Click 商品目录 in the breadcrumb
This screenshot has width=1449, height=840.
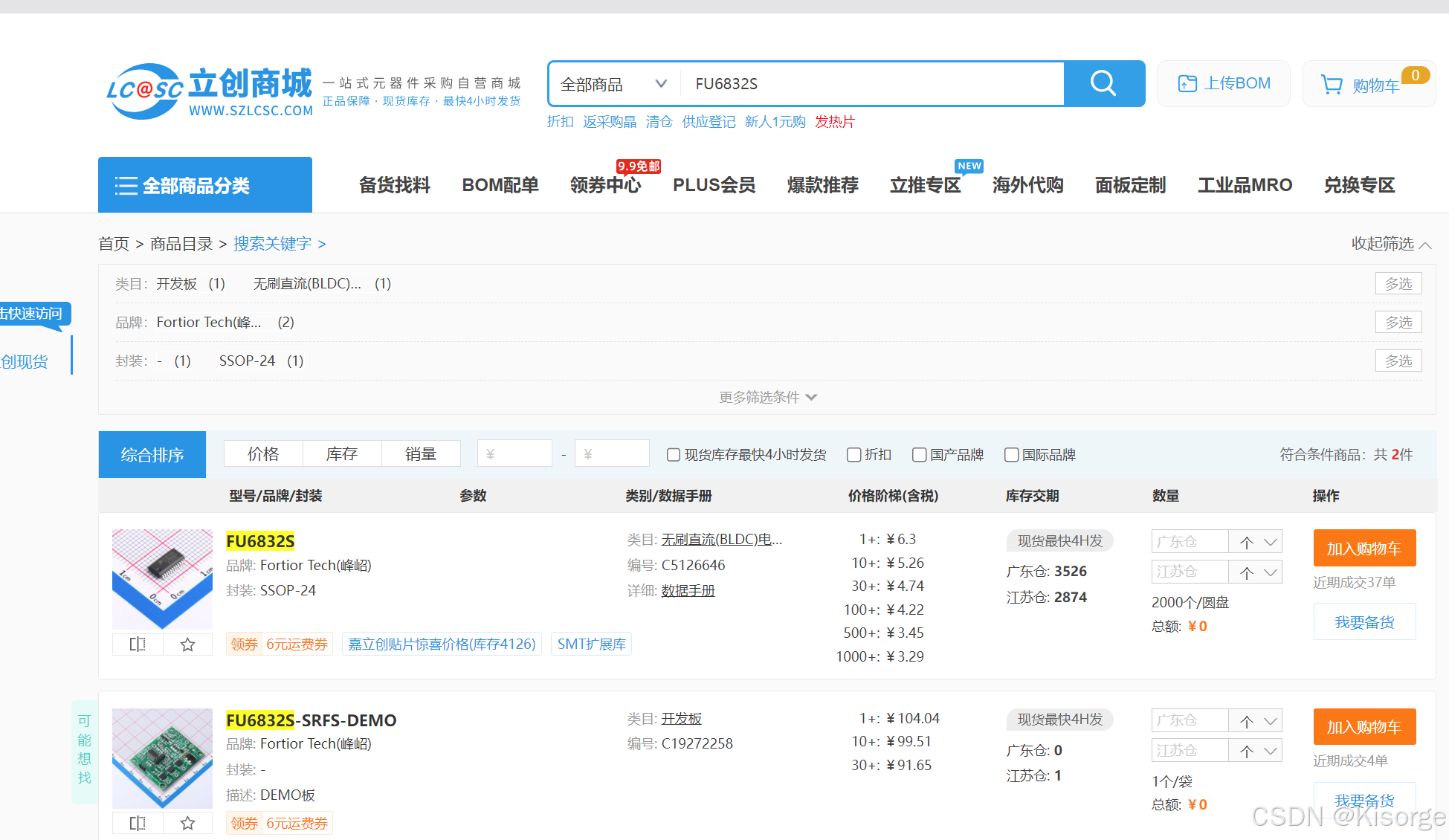tap(181, 244)
